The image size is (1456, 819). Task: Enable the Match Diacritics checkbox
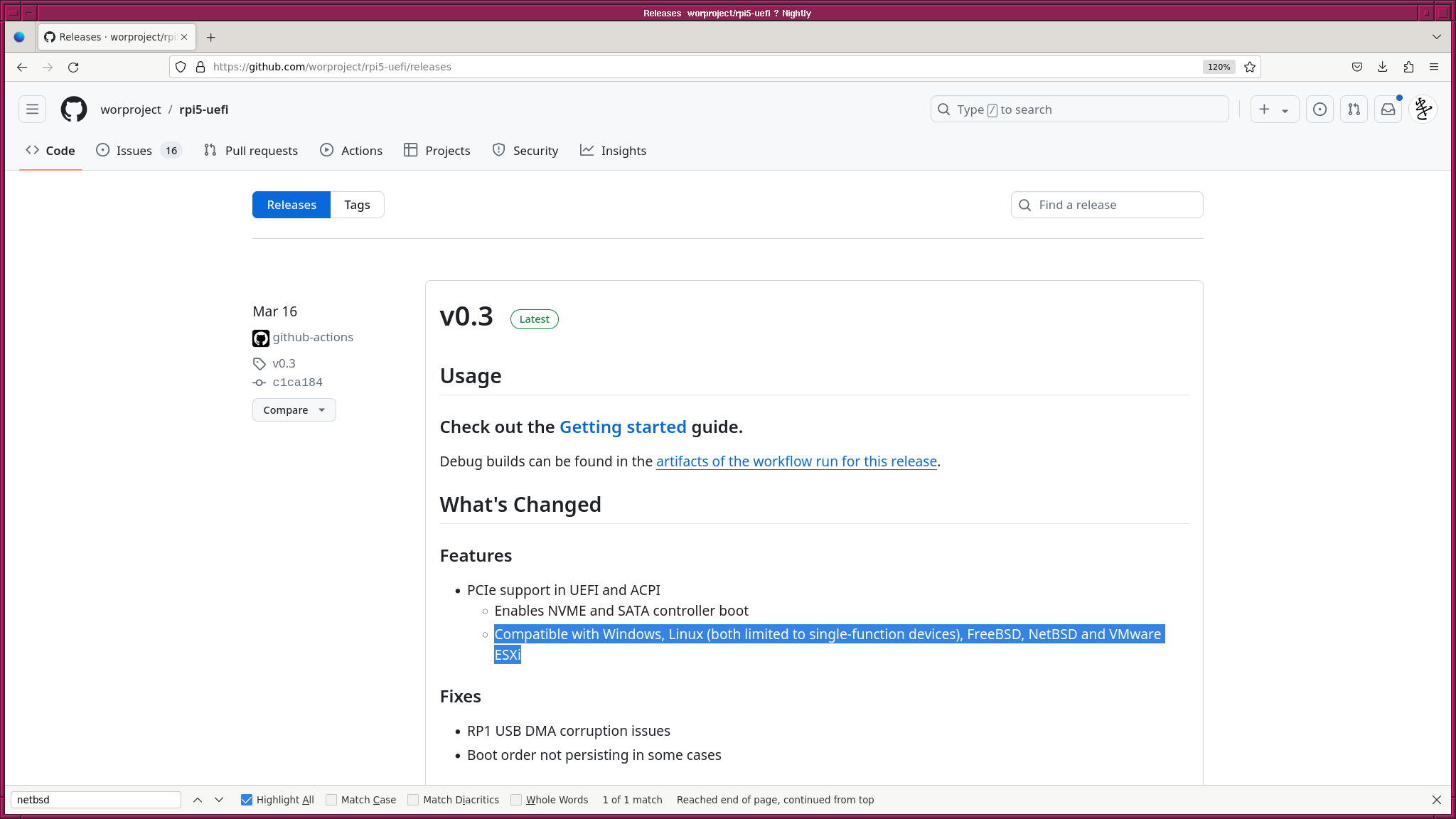coord(413,800)
